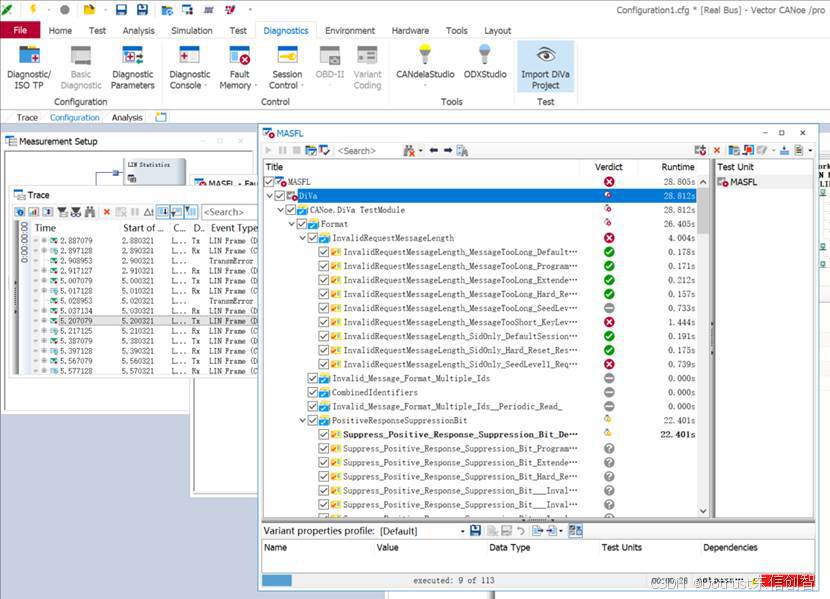830x599 pixels.
Task: Toggle the Invalid_Message_Format_Multiple_Ids checkbox
Action: (x=312, y=378)
